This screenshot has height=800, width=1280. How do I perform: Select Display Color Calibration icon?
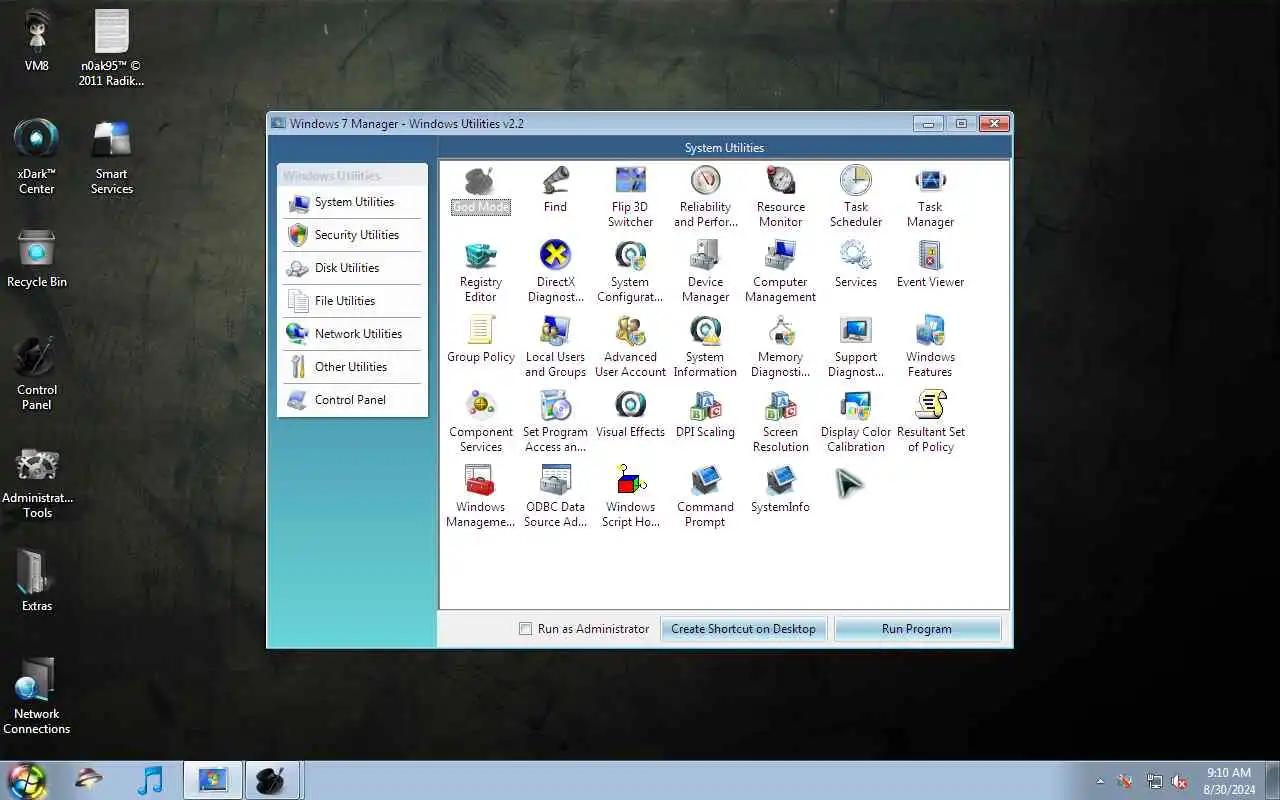click(x=855, y=406)
